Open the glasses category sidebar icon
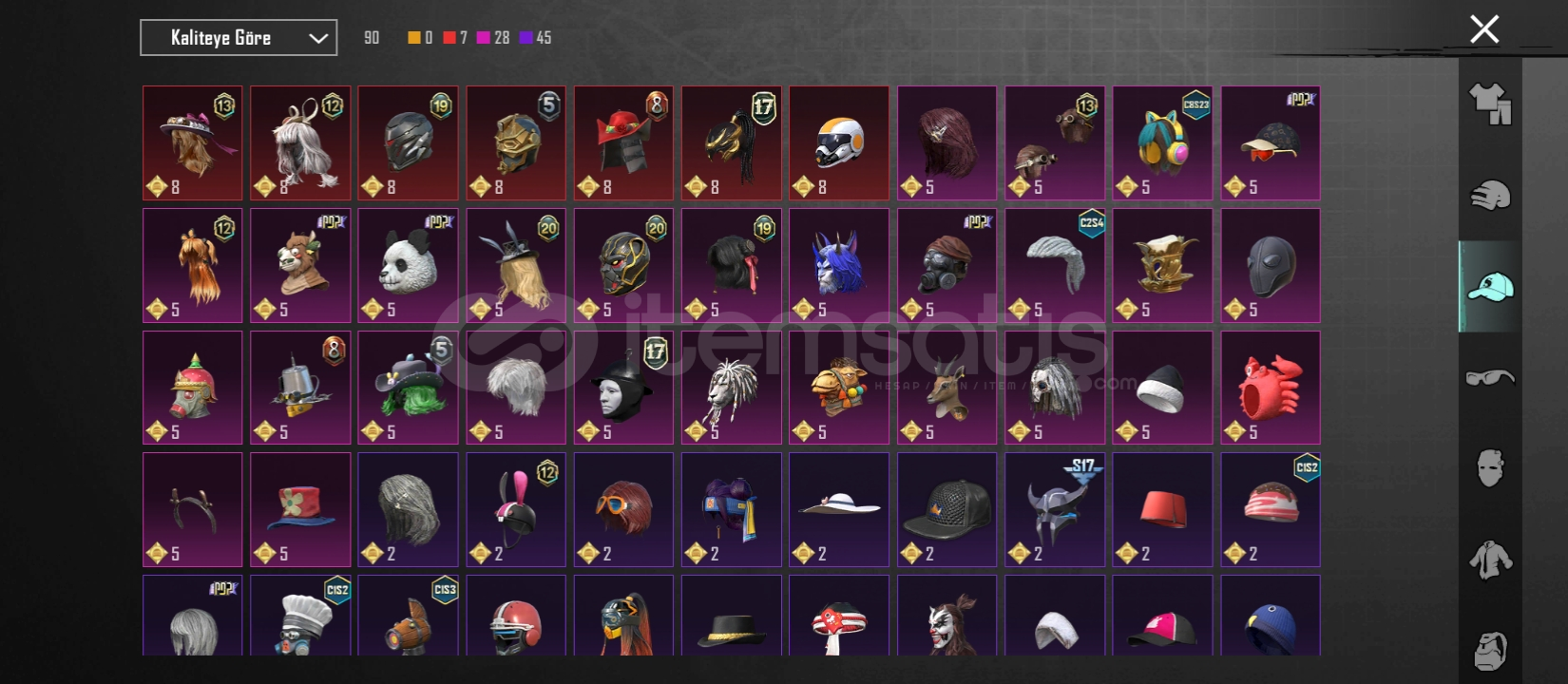The width and height of the screenshot is (1568, 684). [1489, 377]
